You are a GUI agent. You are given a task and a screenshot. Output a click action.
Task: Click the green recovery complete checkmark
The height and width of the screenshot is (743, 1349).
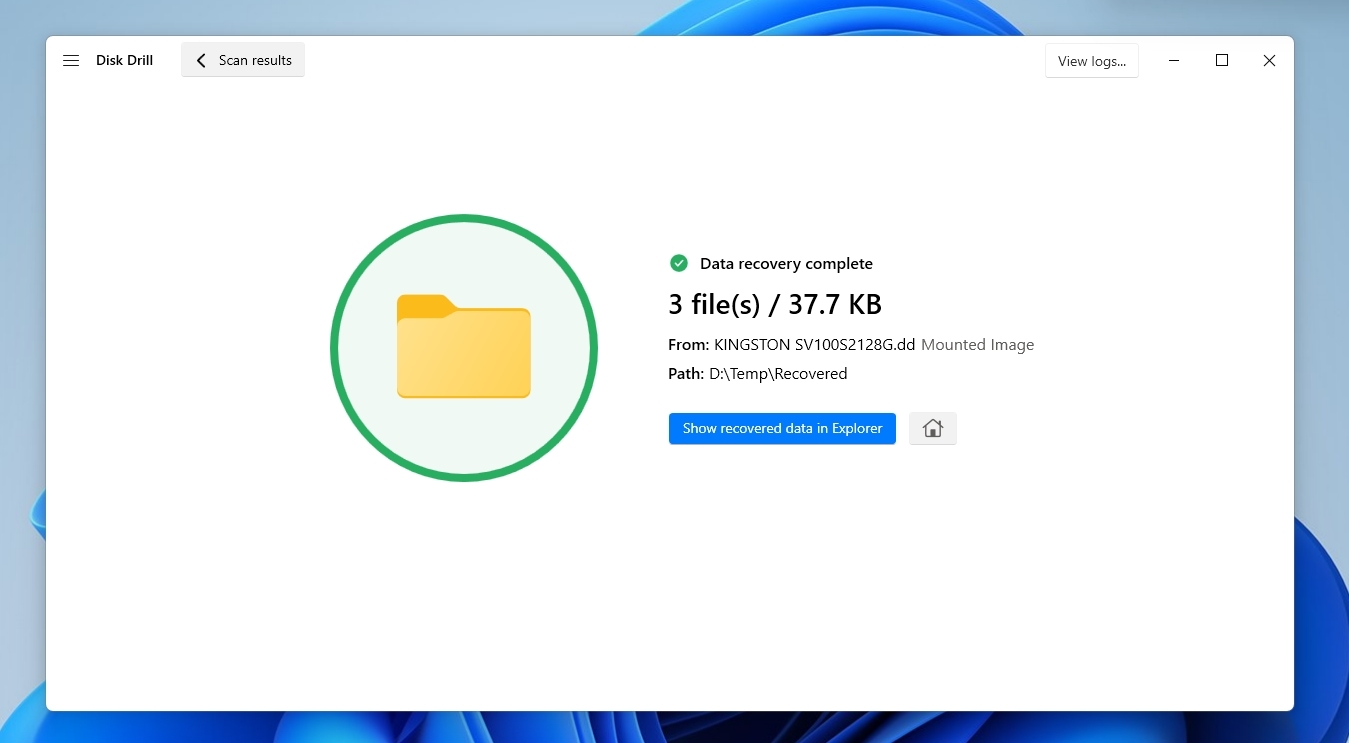point(679,263)
